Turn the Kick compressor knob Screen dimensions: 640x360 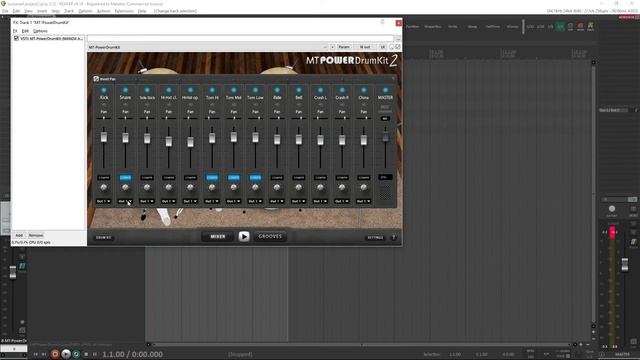104,187
